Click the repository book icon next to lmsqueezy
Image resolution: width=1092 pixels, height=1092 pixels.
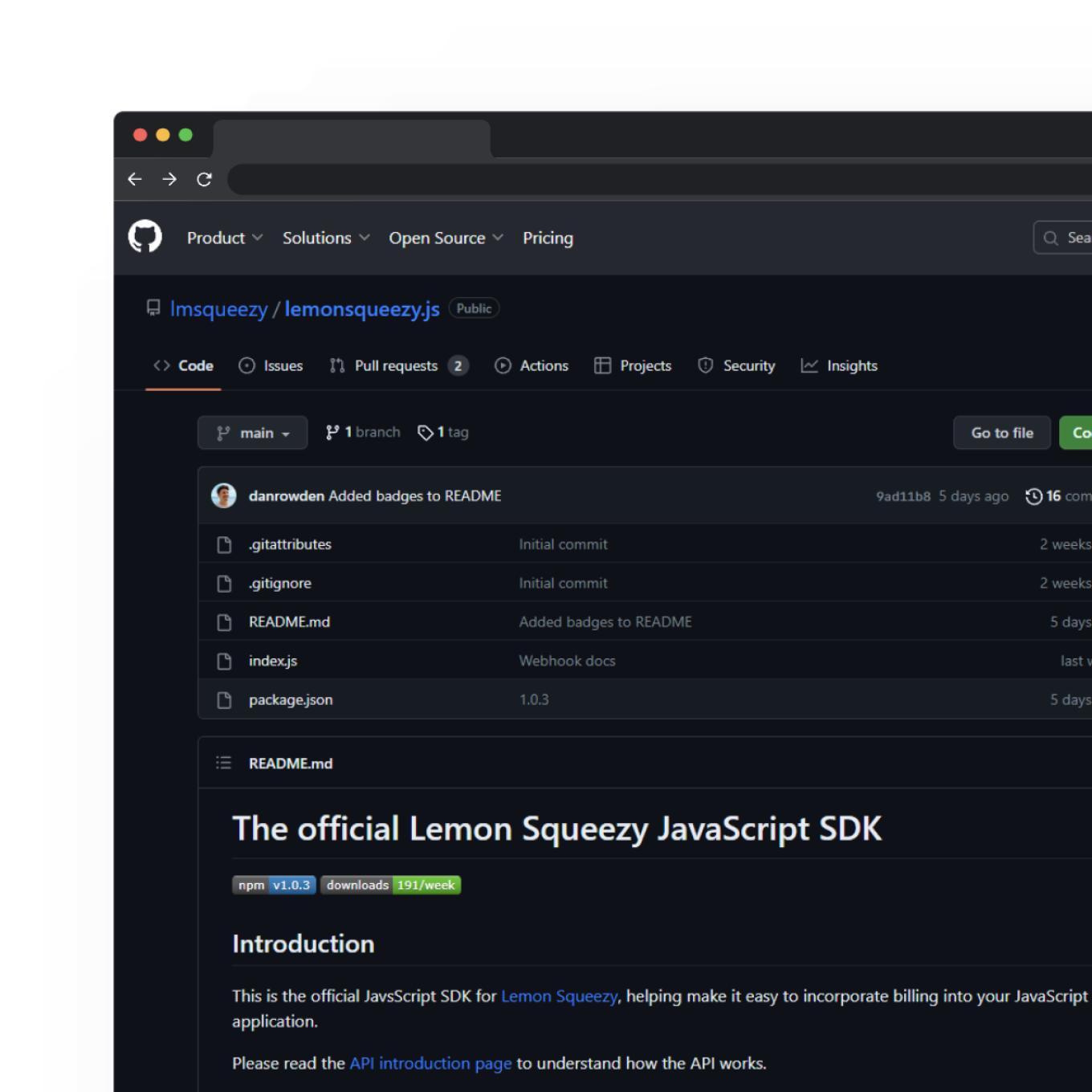tap(153, 308)
